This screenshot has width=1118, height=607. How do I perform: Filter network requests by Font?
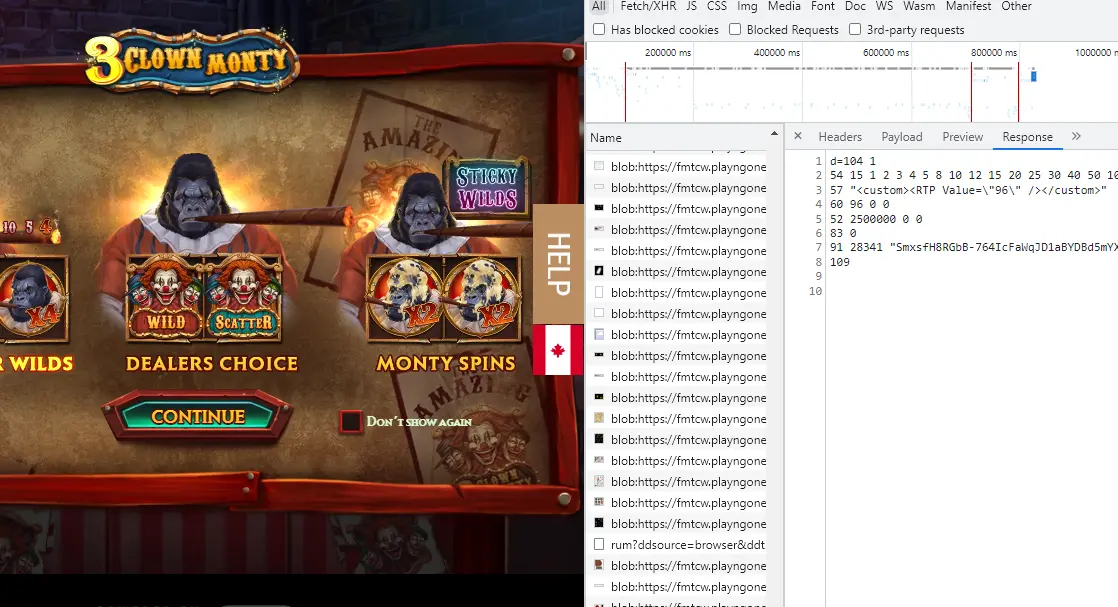[823, 6]
